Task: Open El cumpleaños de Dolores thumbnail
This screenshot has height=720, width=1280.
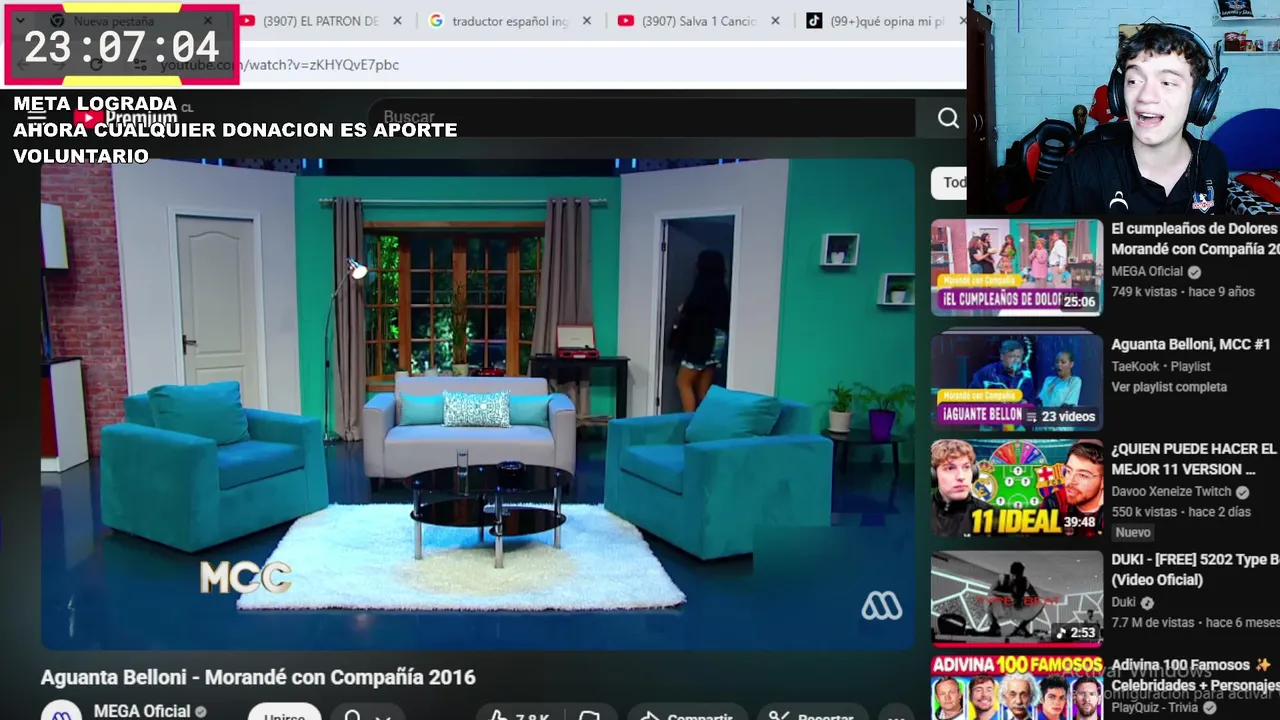Action: (1016, 267)
